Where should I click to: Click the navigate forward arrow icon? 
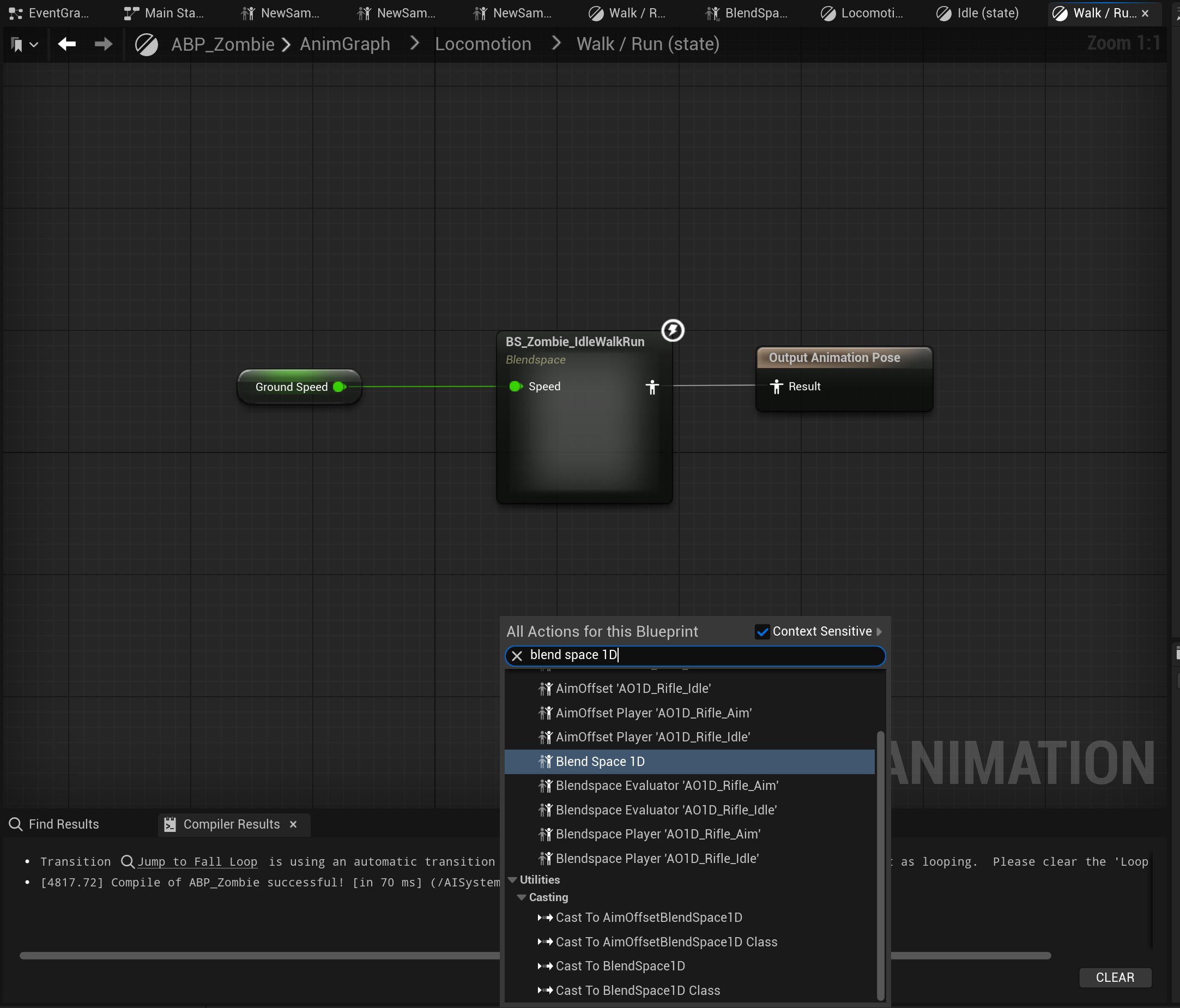coord(103,44)
